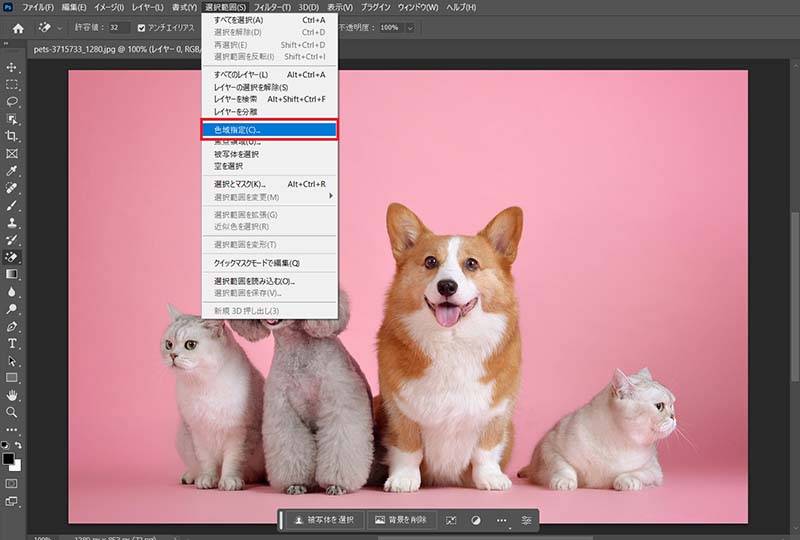Open the イメージ(I) menu
This screenshot has height=540, width=800.
pos(109,7)
